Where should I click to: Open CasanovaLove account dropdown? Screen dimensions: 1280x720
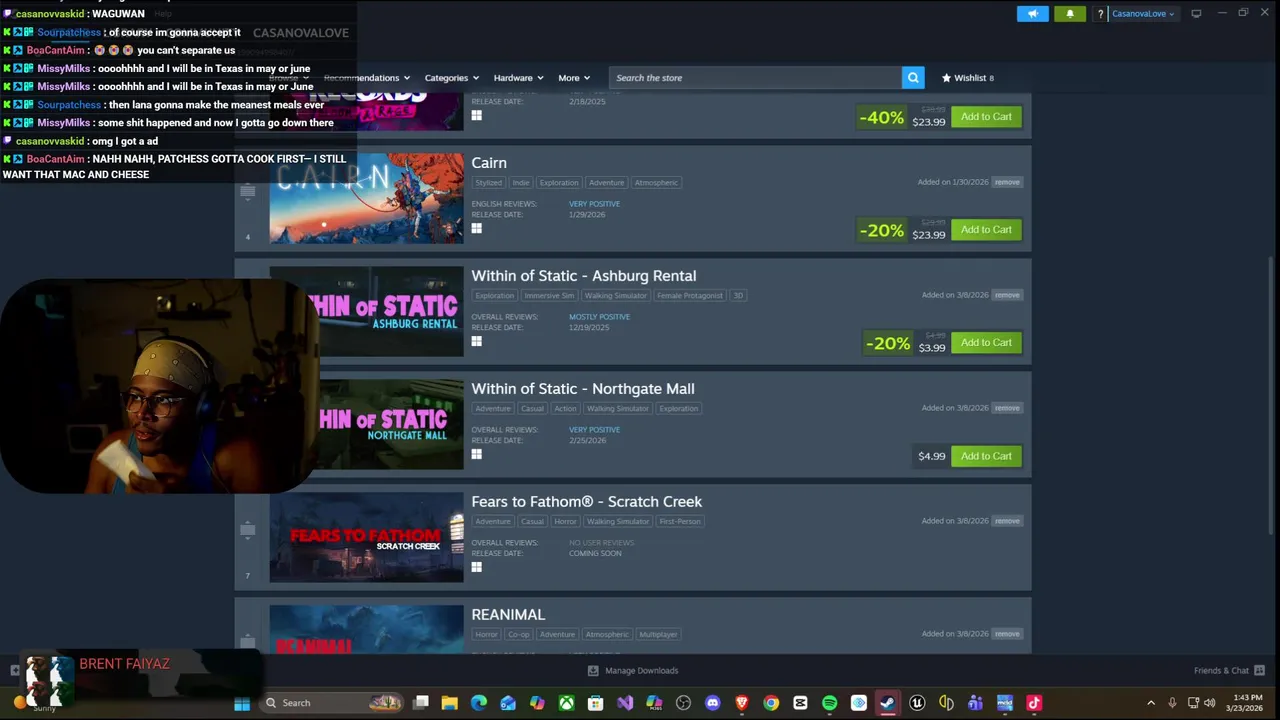tap(1143, 13)
